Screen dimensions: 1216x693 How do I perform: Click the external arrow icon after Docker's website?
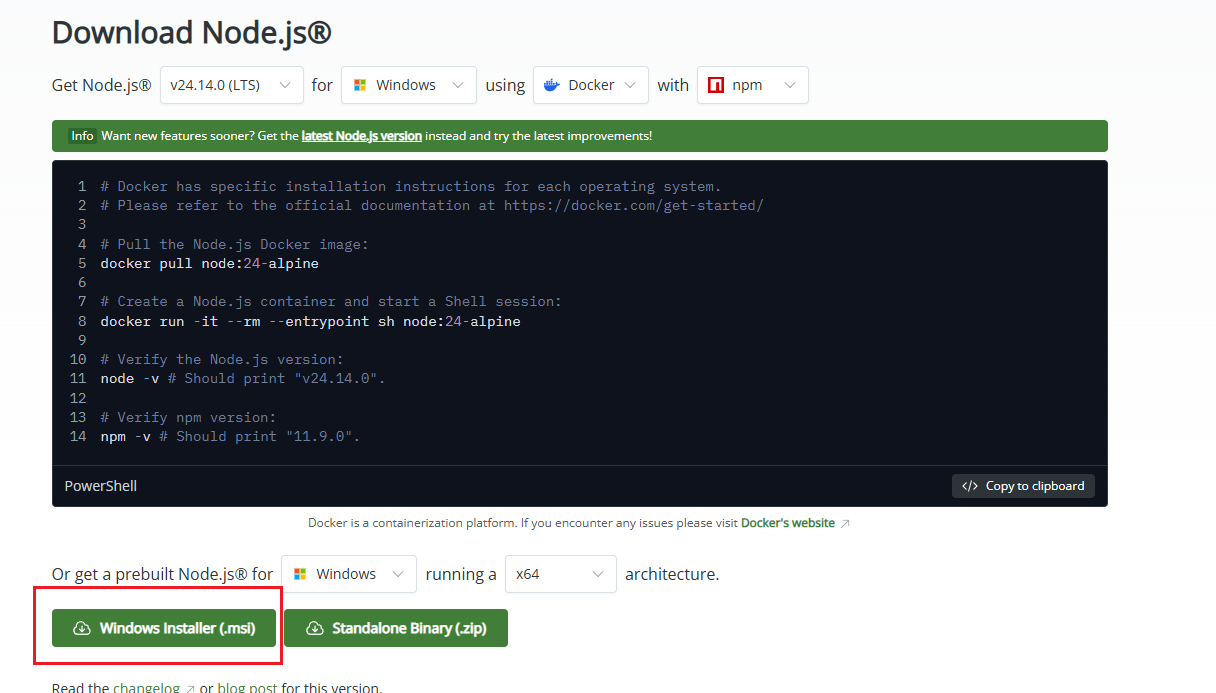click(845, 523)
